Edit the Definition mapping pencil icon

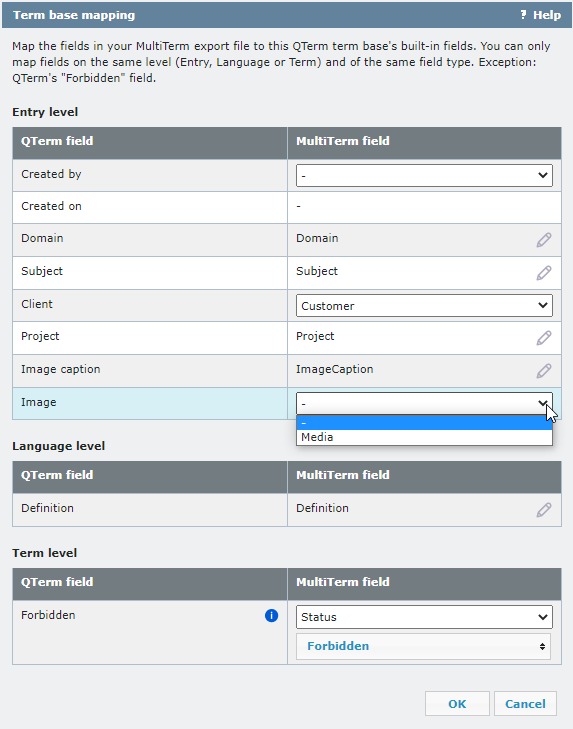tap(544, 510)
